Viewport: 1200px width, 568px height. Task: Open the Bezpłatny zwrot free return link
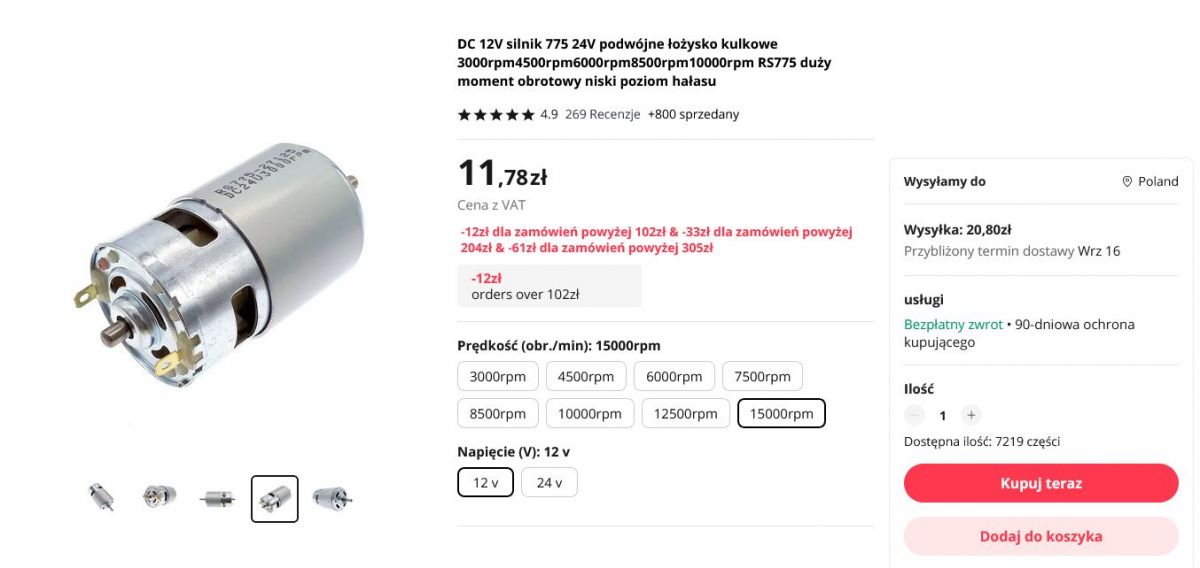[x=953, y=324]
